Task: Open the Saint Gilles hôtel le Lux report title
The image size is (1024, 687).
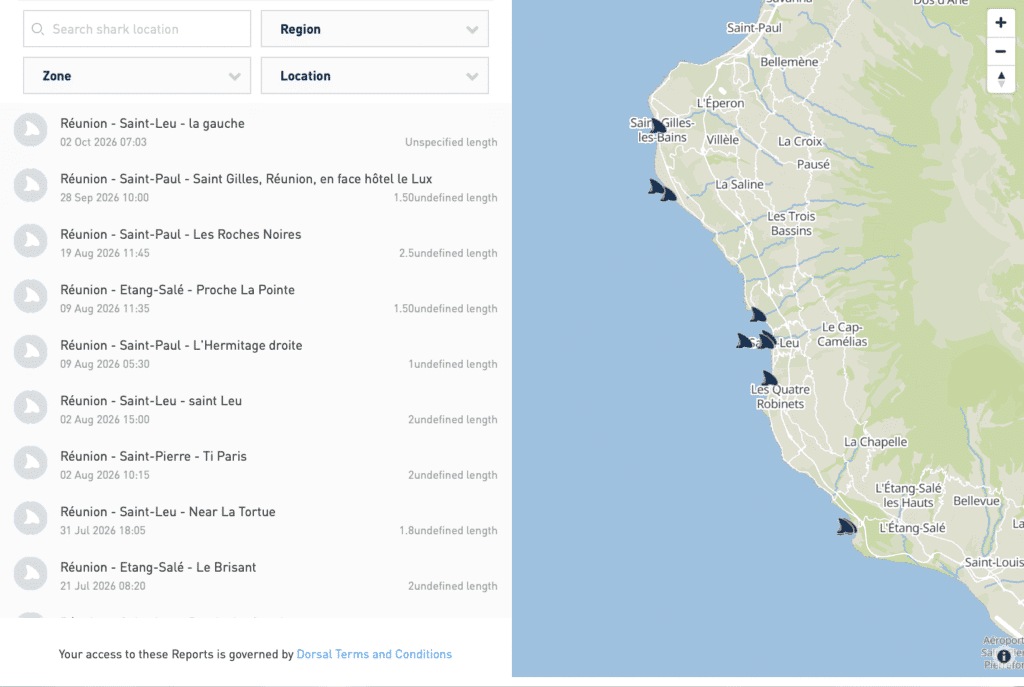Action: click(246, 179)
